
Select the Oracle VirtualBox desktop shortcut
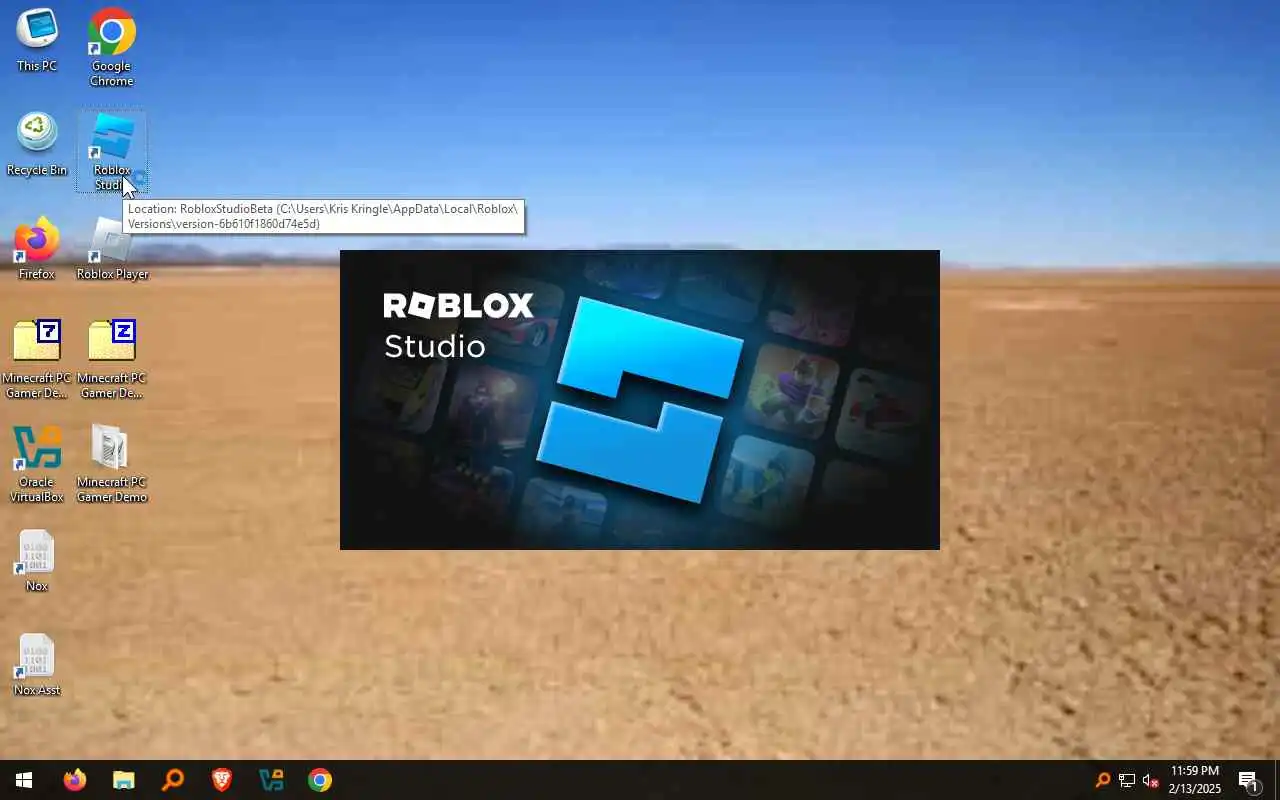click(x=37, y=463)
